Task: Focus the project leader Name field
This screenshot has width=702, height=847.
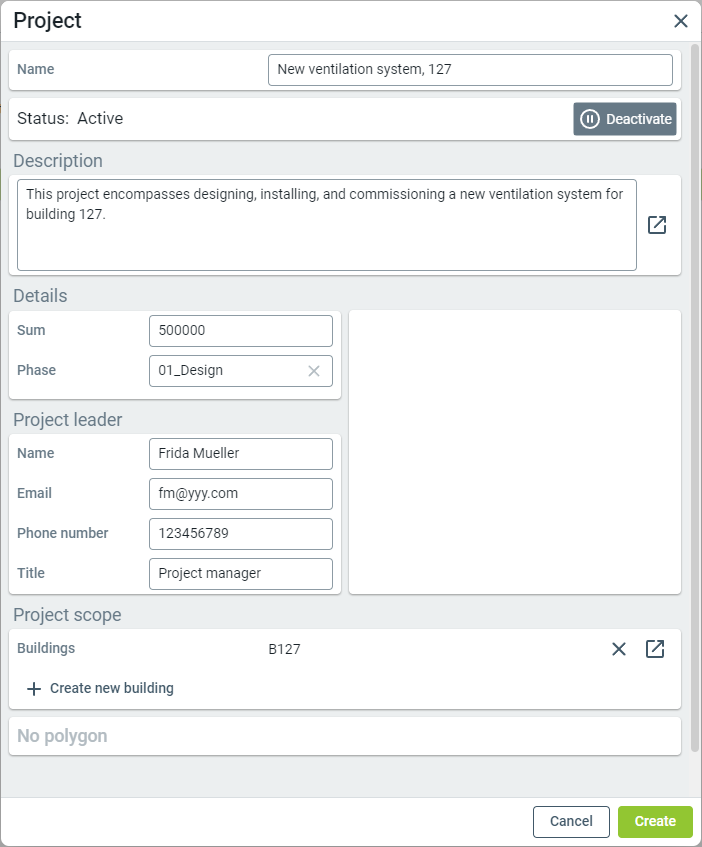Action: [240, 454]
